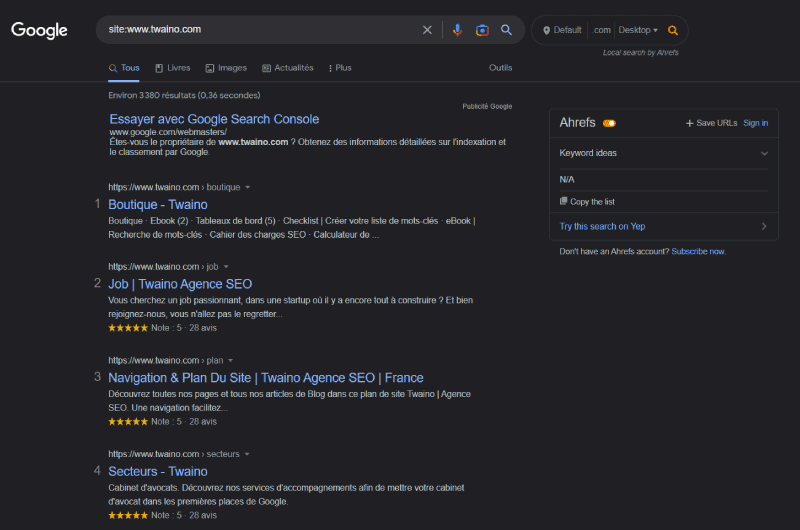Open Try this search on Yep arrow
800x530 pixels.
pyautogui.click(x=764, y=226)
